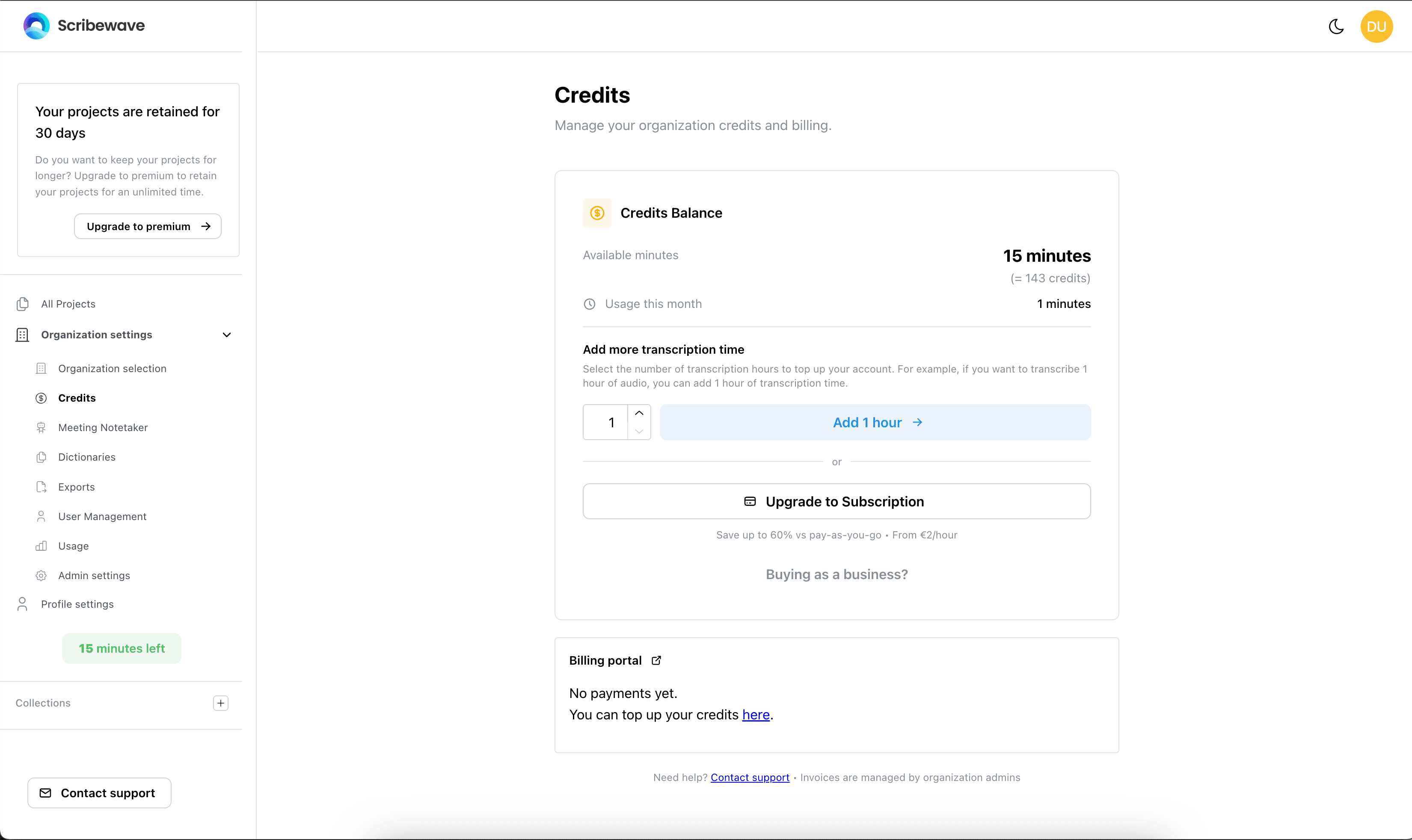Add a new collection with the plus button

click(x=220, y=702)
